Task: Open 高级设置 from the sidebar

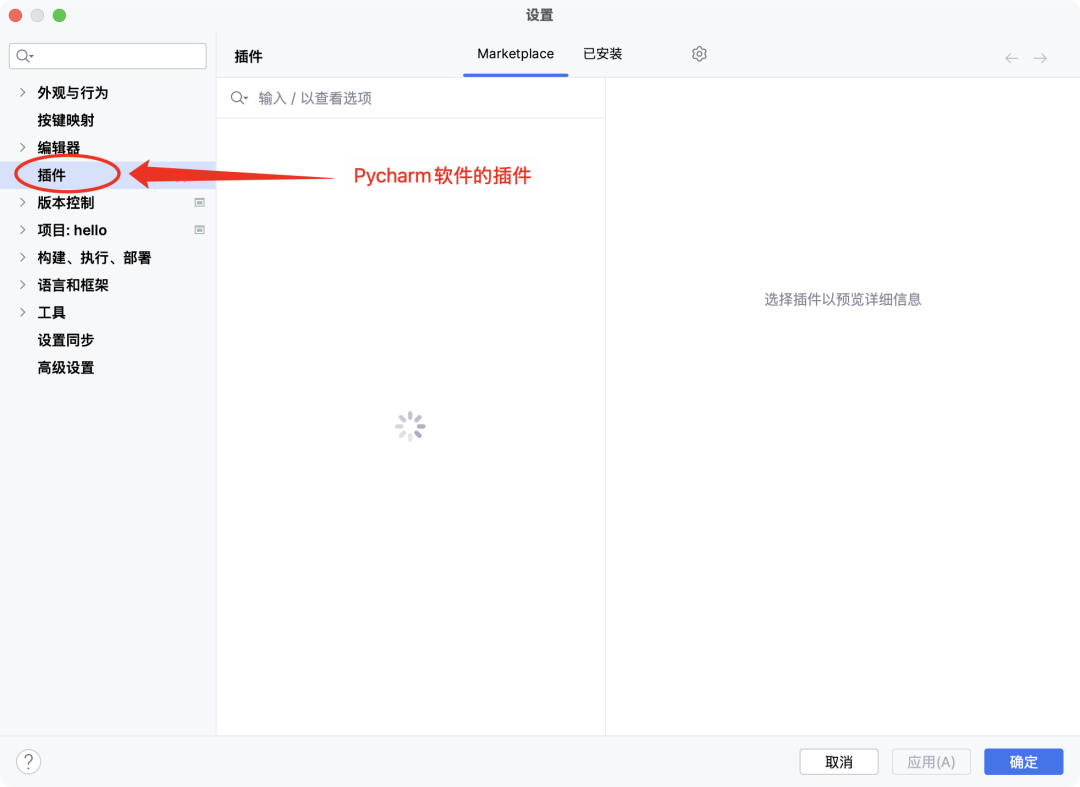Action: pos(66,367)
